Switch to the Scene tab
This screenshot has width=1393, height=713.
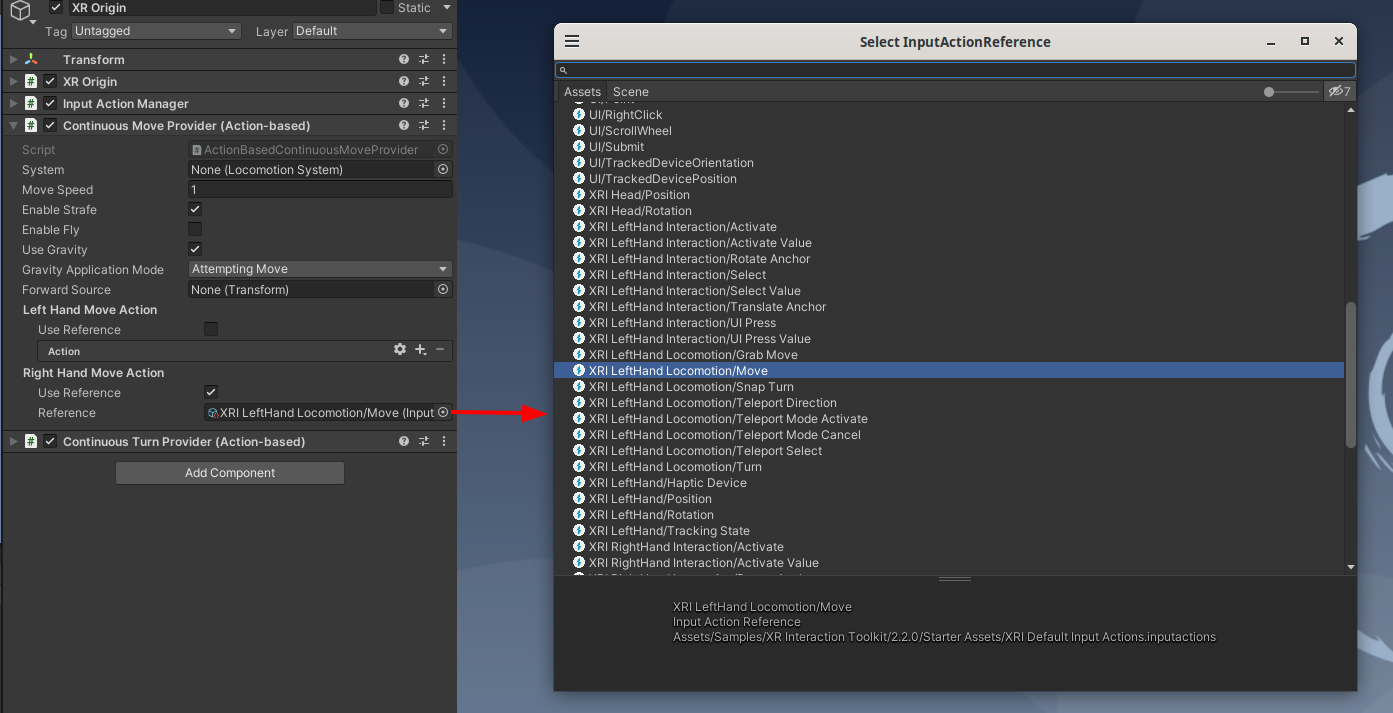tap(630, 92)
